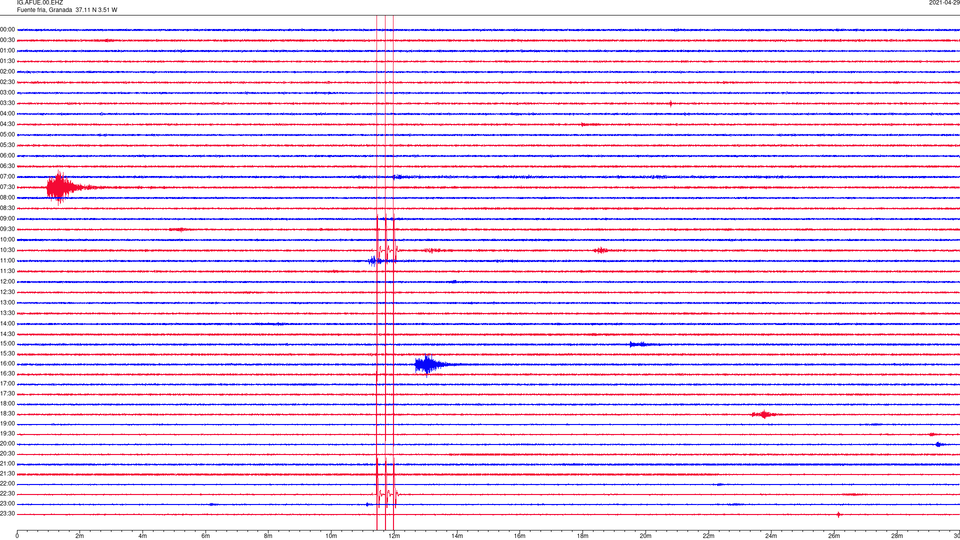Click the 24m tick on the minute axis
The width and height of the screenshot is (960, 540).
[x=771, y=536]
